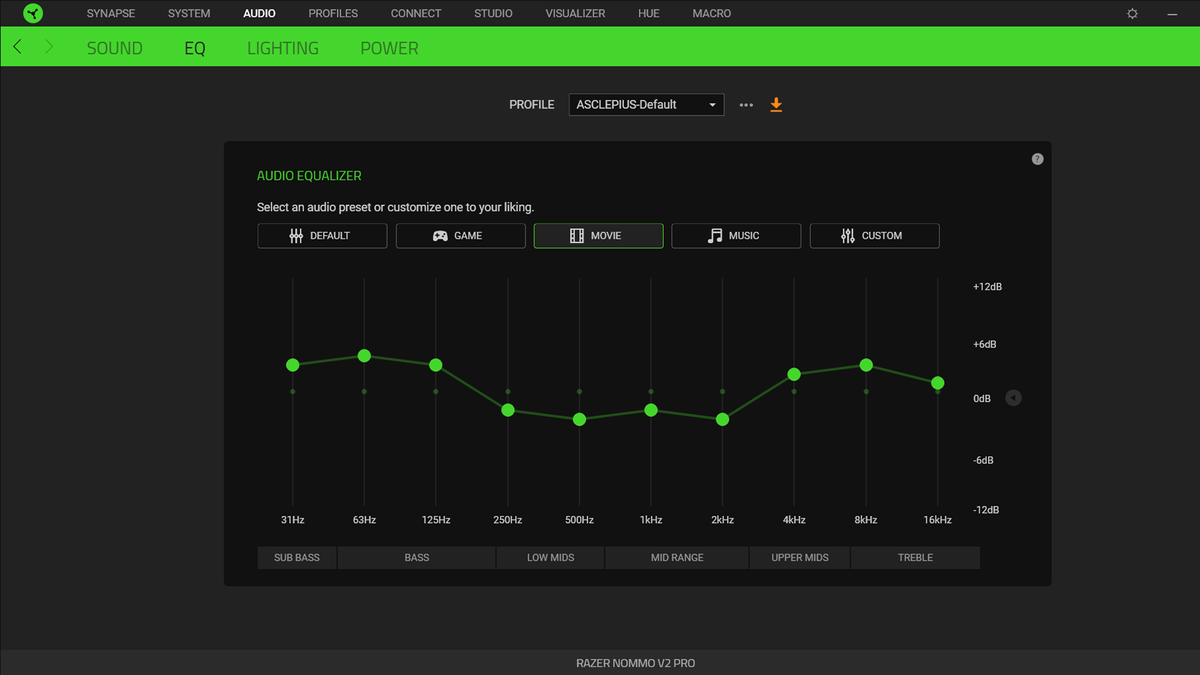
Task: Click the MID RANGE frequency label
Action: click(677, 557)
